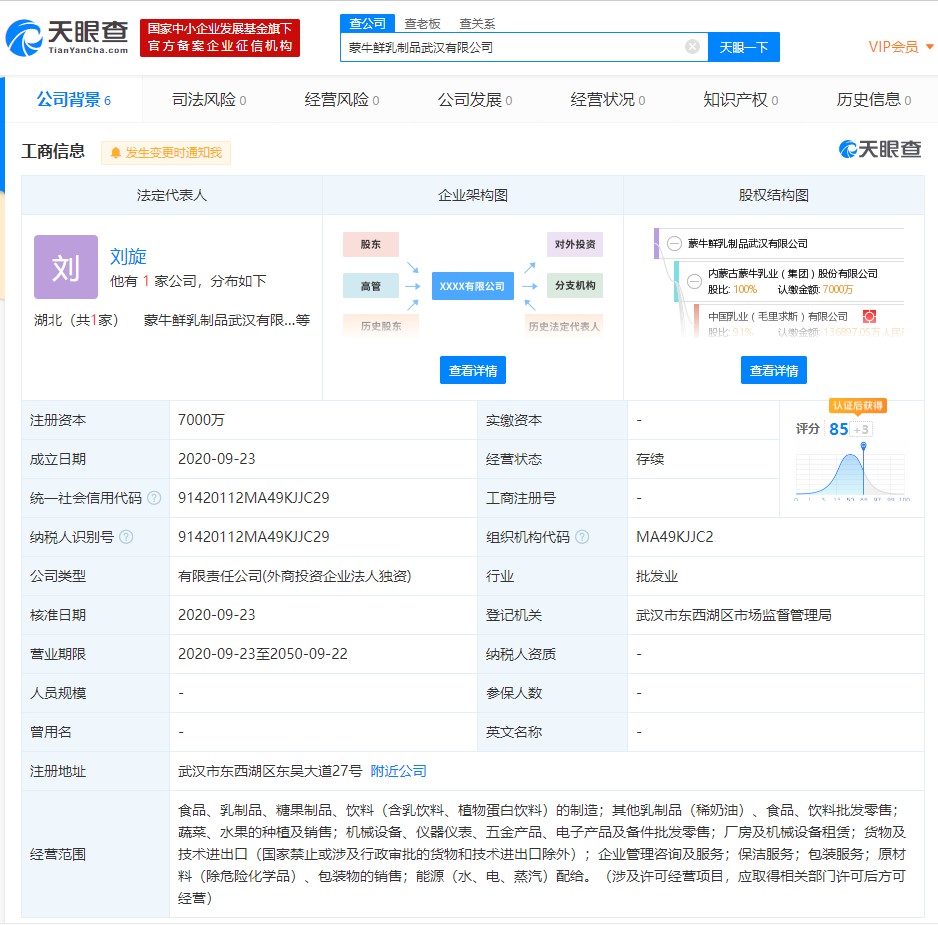Click help icon beside 纳税人识别号
Screen dimensions: 938x925
coord(126,537)
